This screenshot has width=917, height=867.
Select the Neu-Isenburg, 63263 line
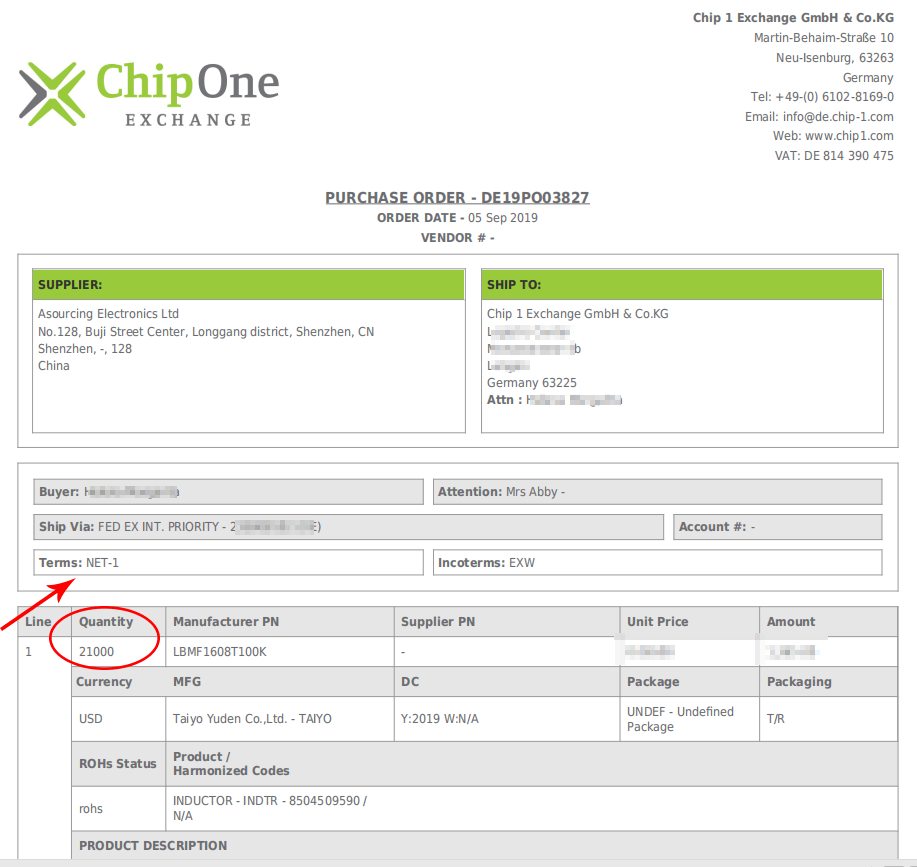835,57
